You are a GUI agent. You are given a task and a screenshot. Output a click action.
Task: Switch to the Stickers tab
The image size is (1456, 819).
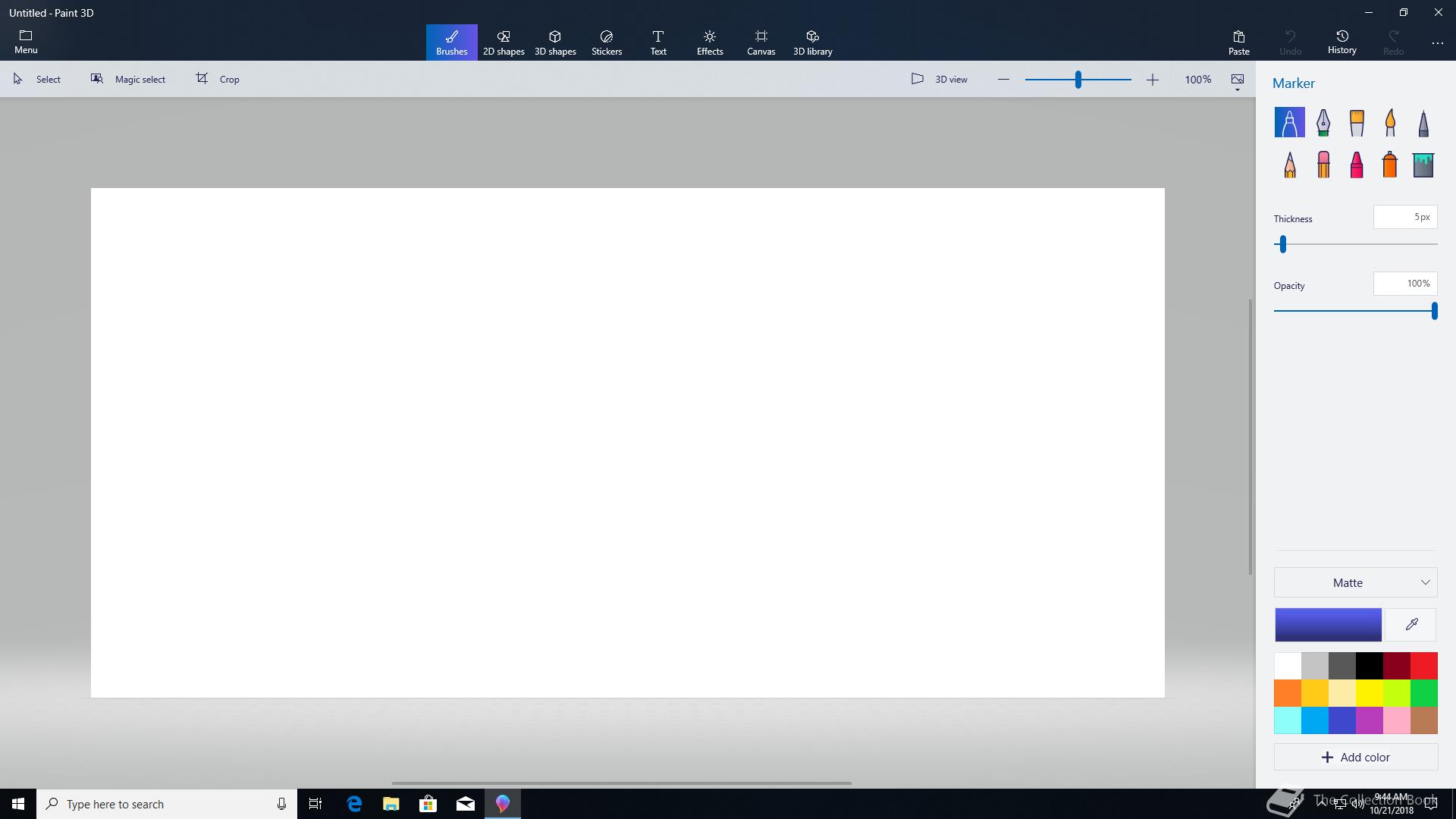[x=607, y=42]
